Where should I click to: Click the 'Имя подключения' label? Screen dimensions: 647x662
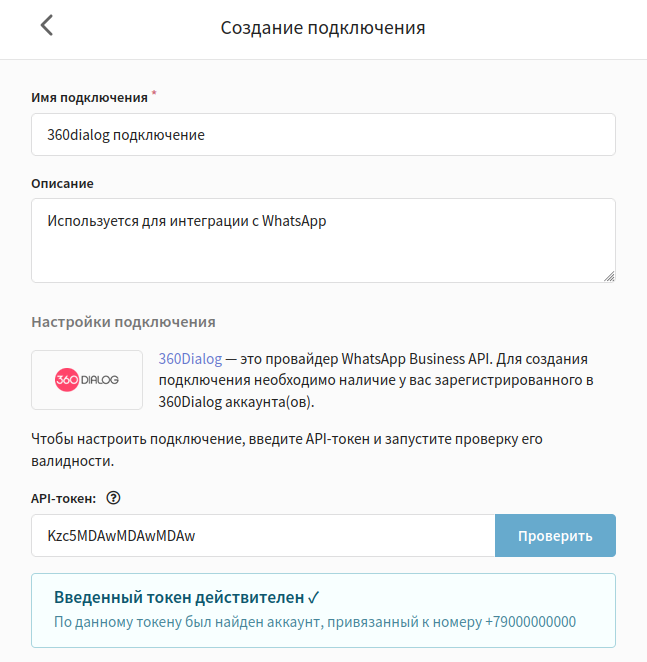[x=90, y=98]
